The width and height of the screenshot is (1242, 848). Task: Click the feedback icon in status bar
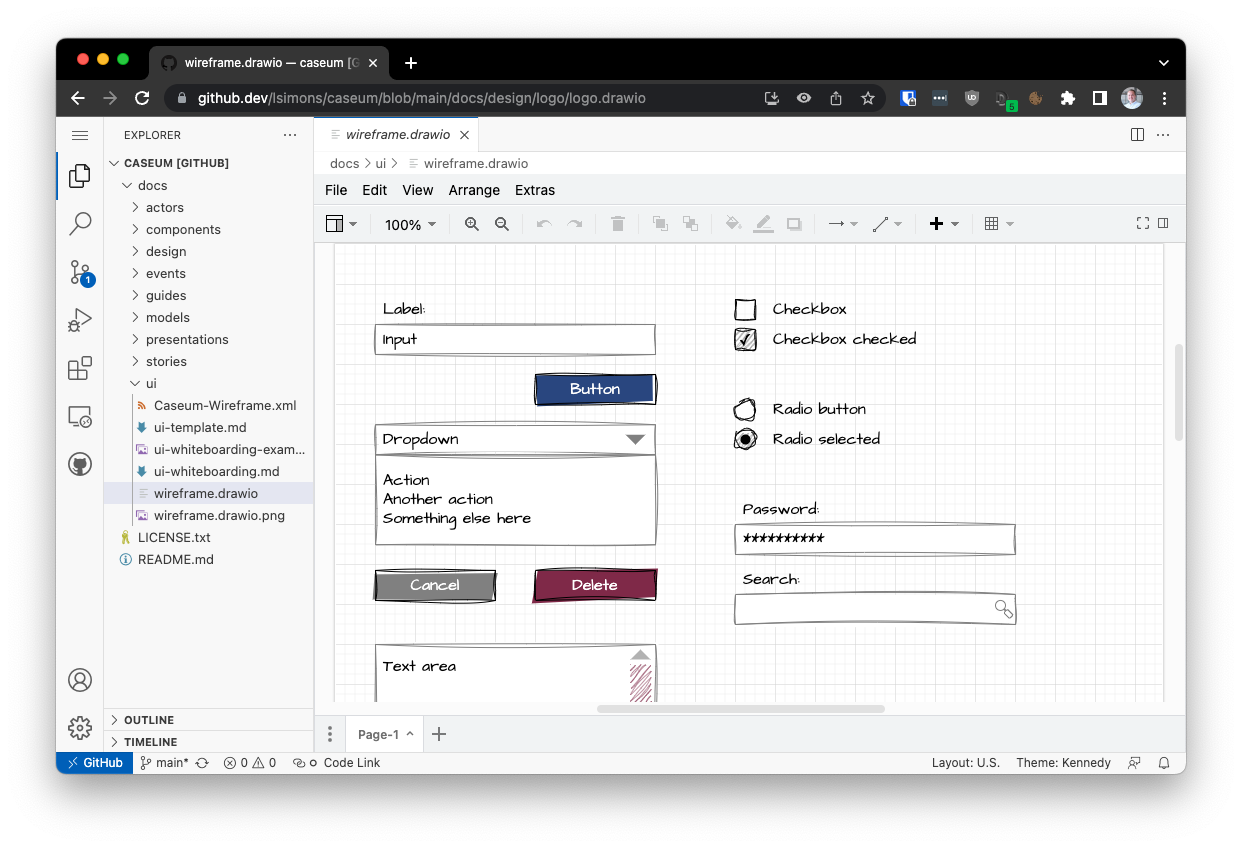click(1134, 763)
